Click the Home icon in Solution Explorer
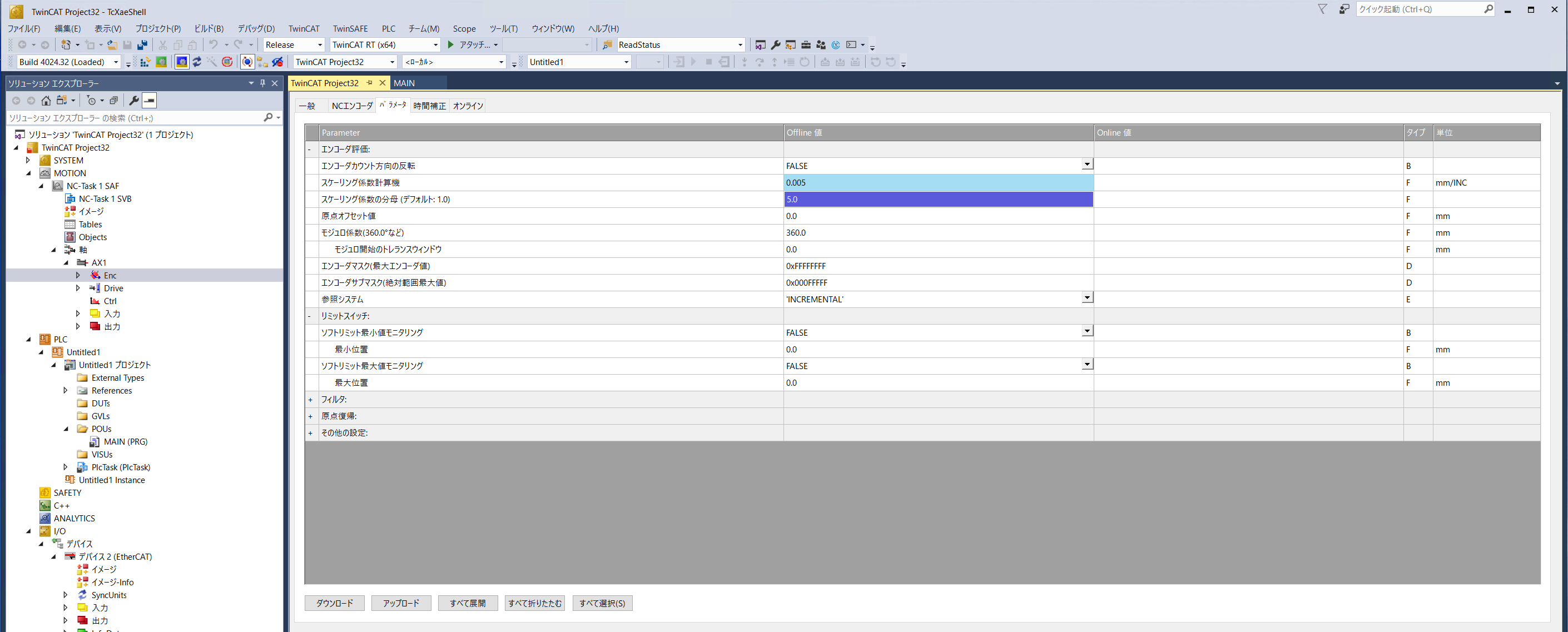Screen dimensions: 1568x632 click(x=46, y=101)
